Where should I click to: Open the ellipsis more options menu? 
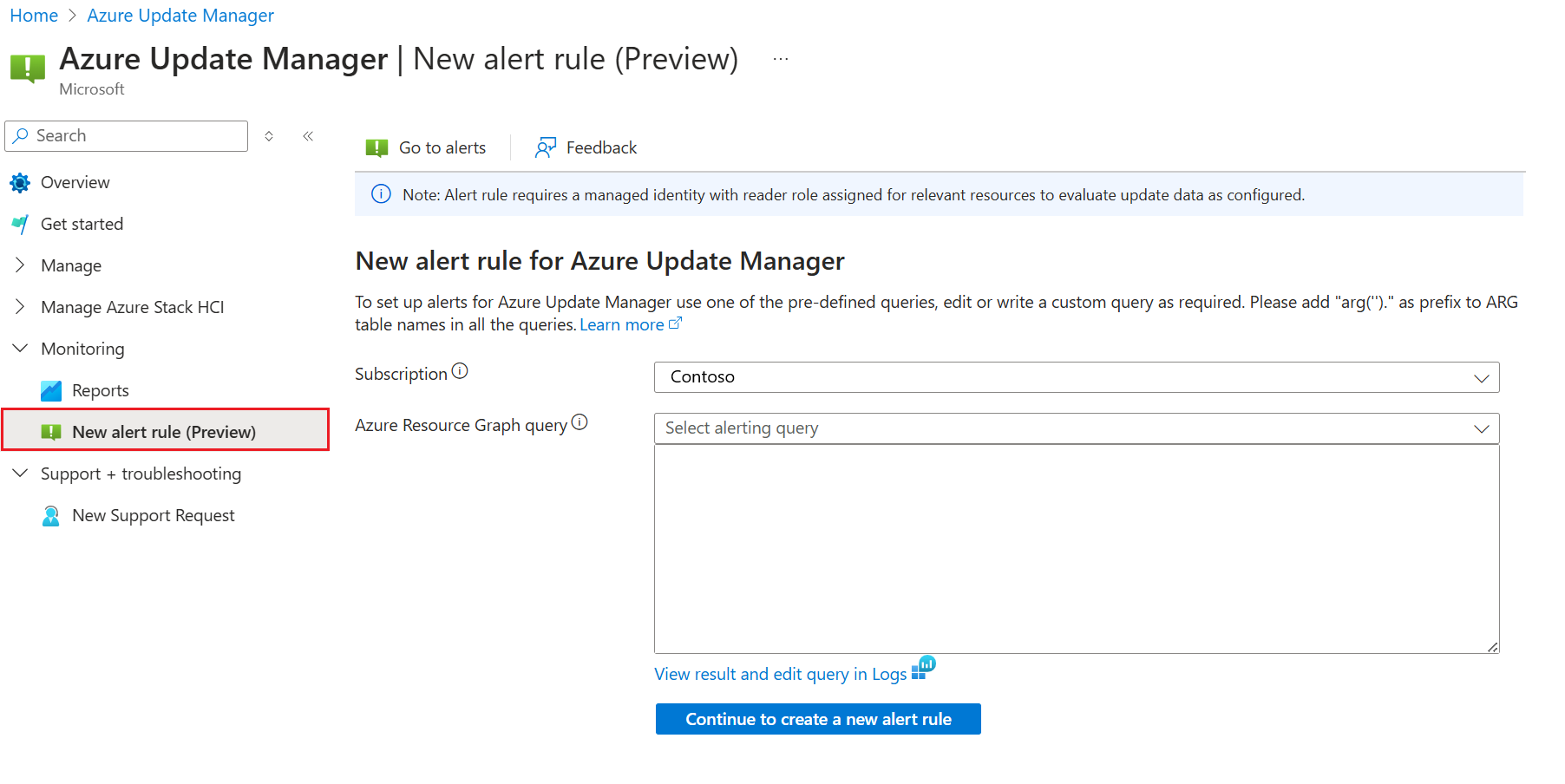(x=781, y=59)
